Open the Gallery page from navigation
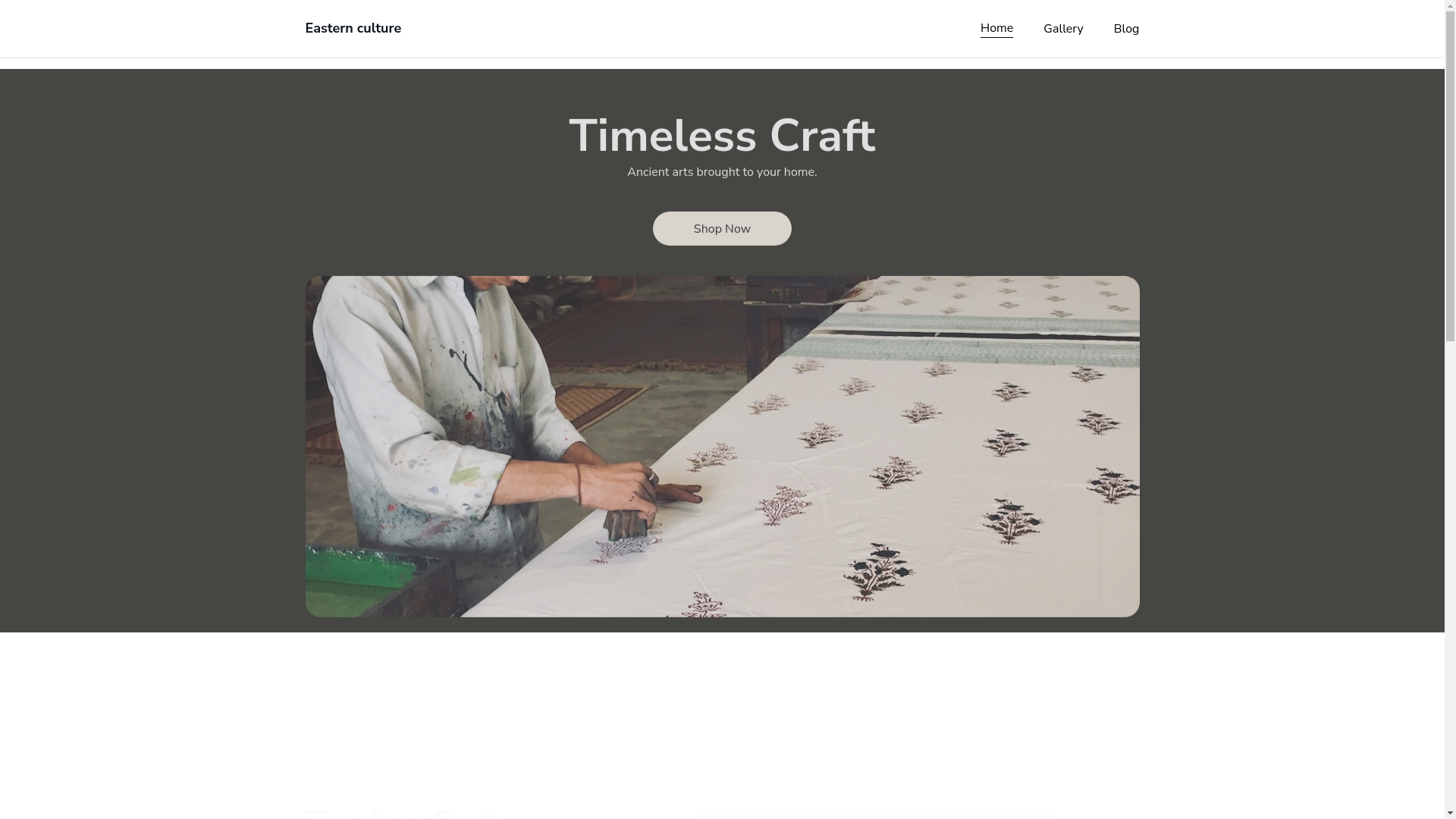Viewport: 1456px width, 819px height. 1063,29
